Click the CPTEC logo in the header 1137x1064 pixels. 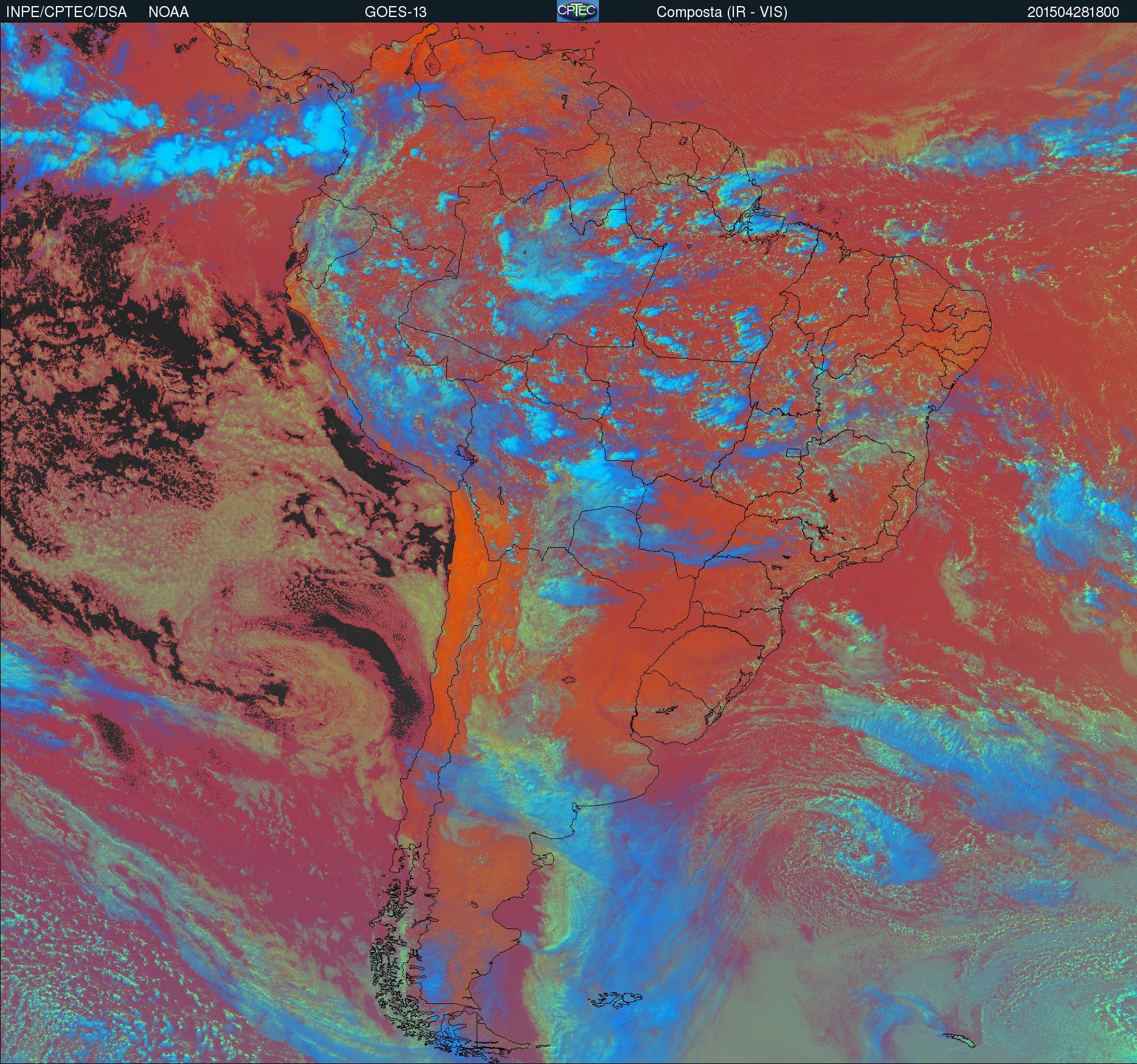coord(578,11)
